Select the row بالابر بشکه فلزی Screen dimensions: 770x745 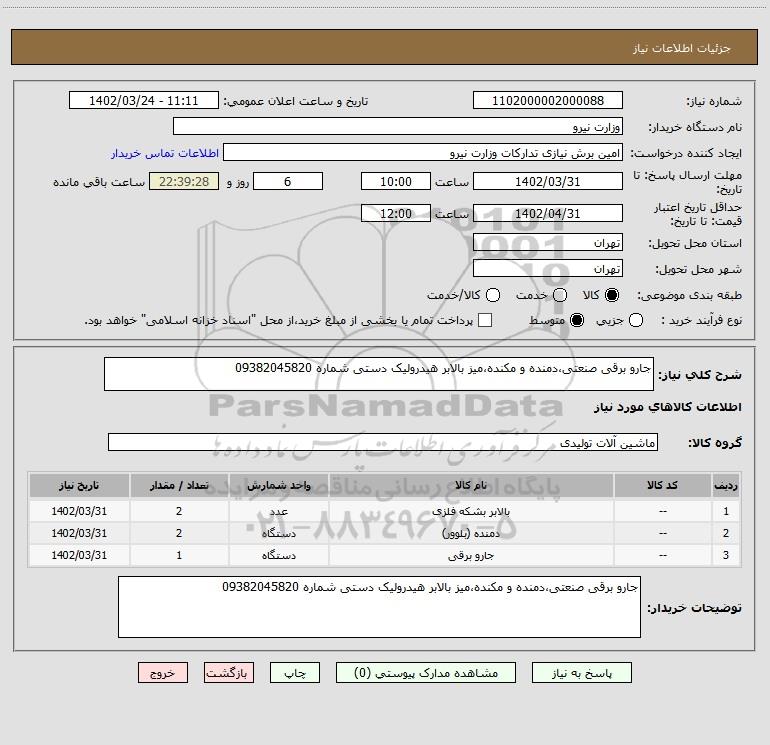(x=385, y=511)
